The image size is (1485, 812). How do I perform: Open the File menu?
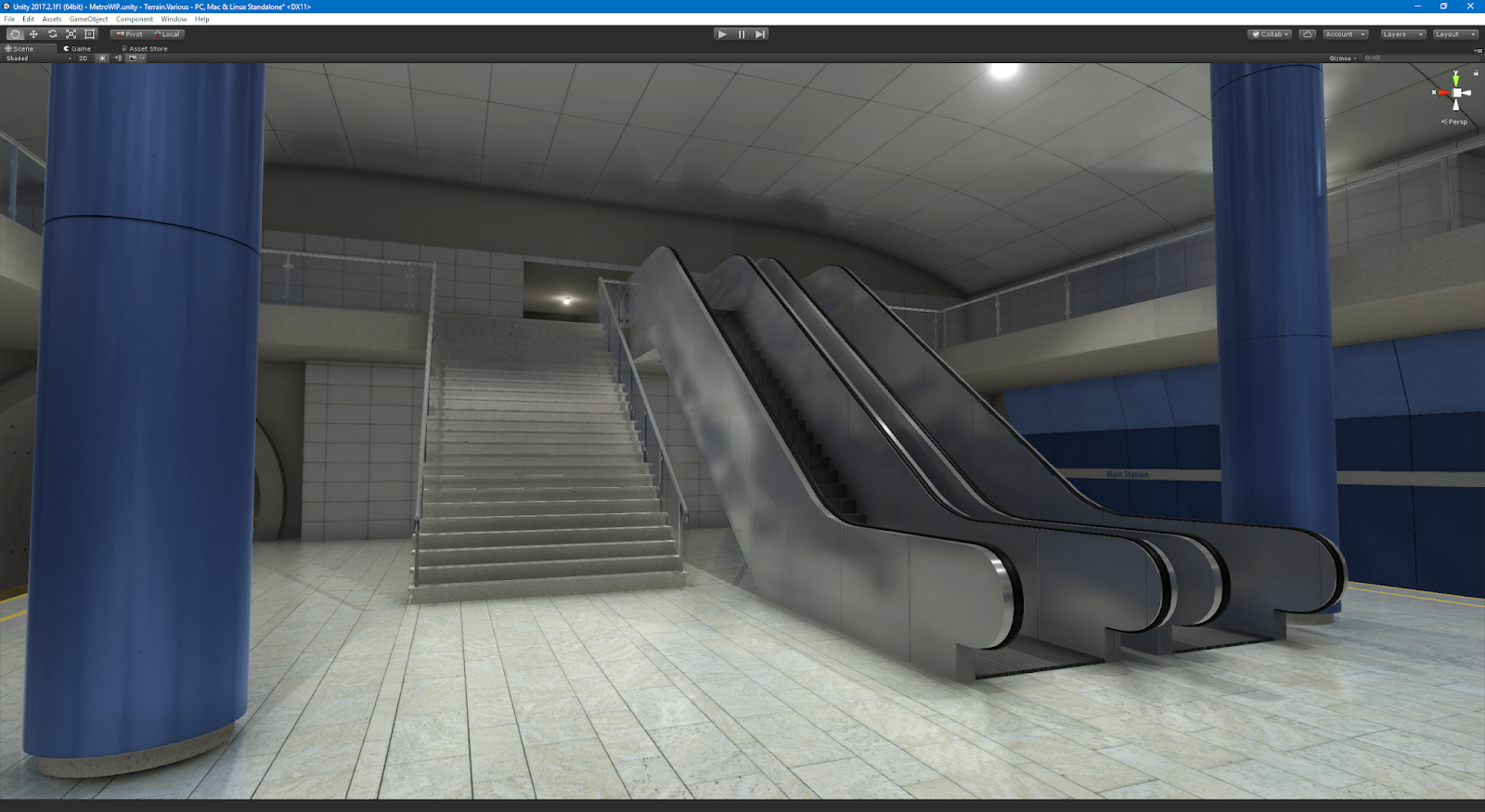click(x=9, y=19)
